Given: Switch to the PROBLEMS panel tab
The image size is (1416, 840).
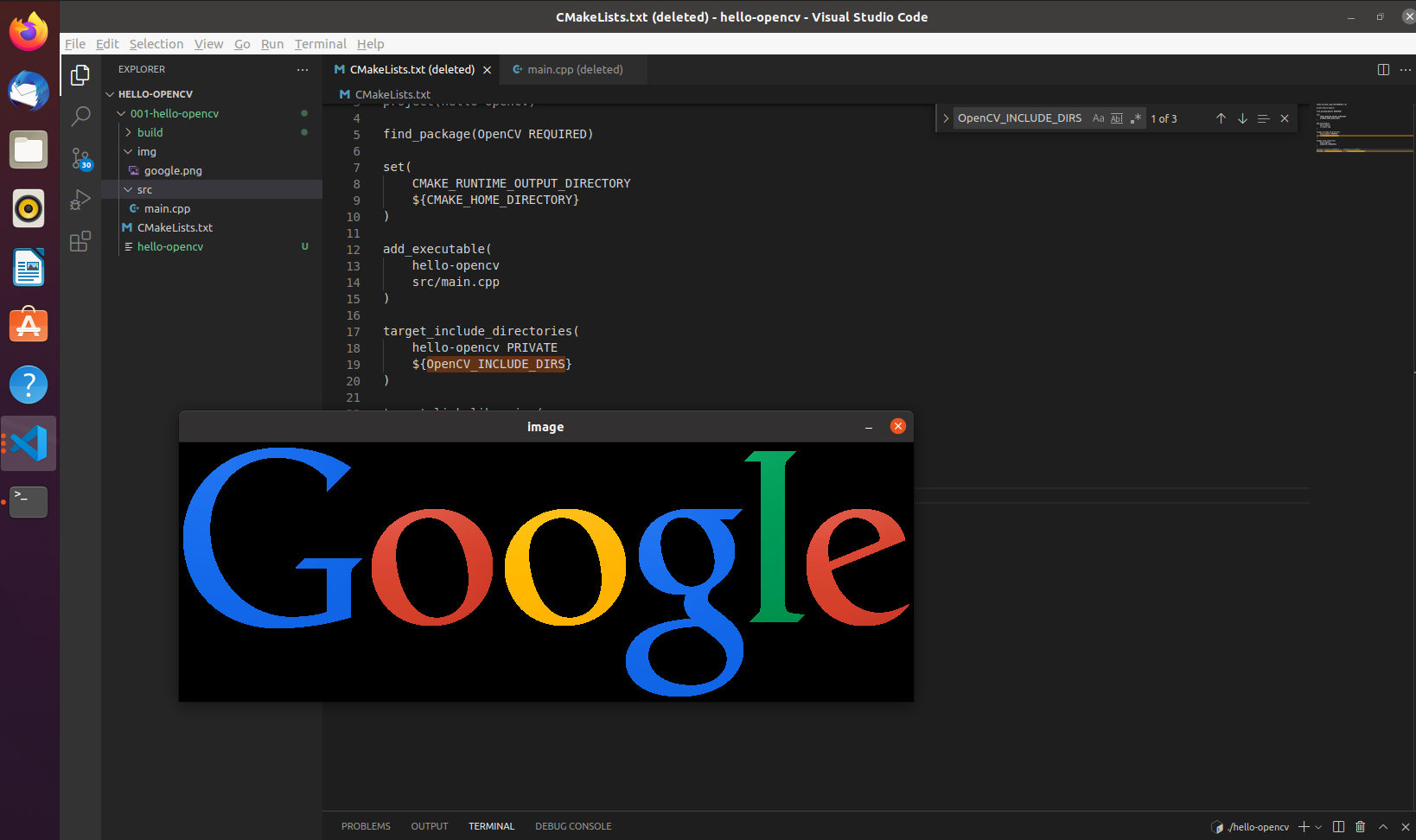Looking at the screenshot, I should [x=366, y=826].
